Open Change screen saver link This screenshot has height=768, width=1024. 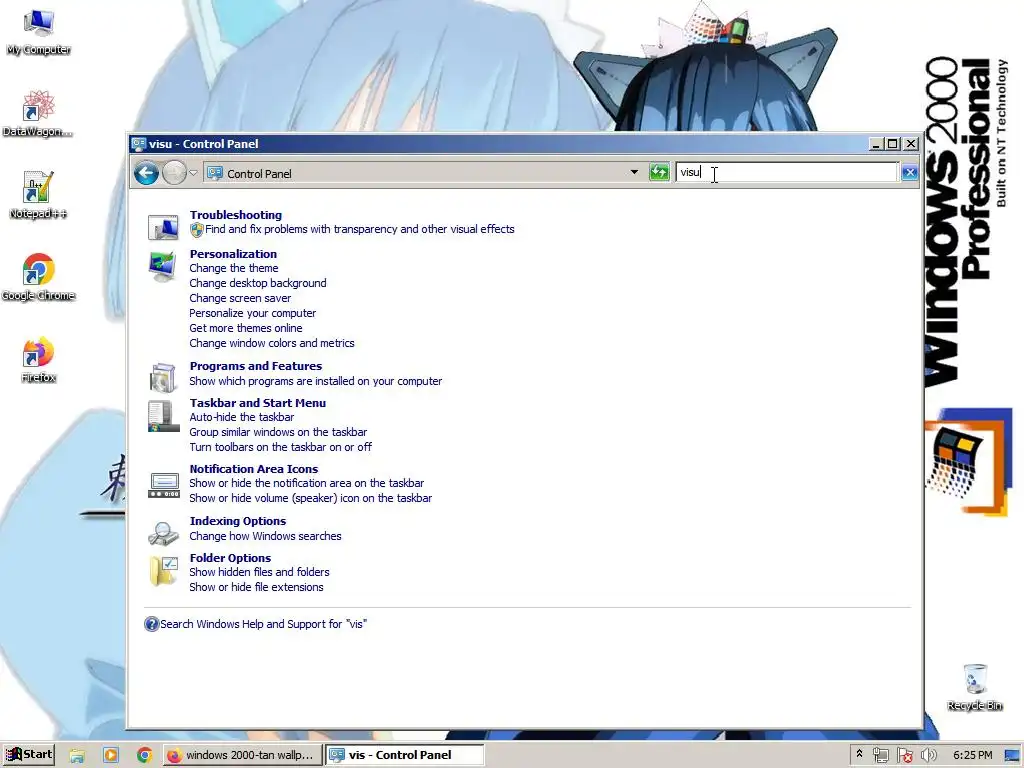(x=240, y=298)
